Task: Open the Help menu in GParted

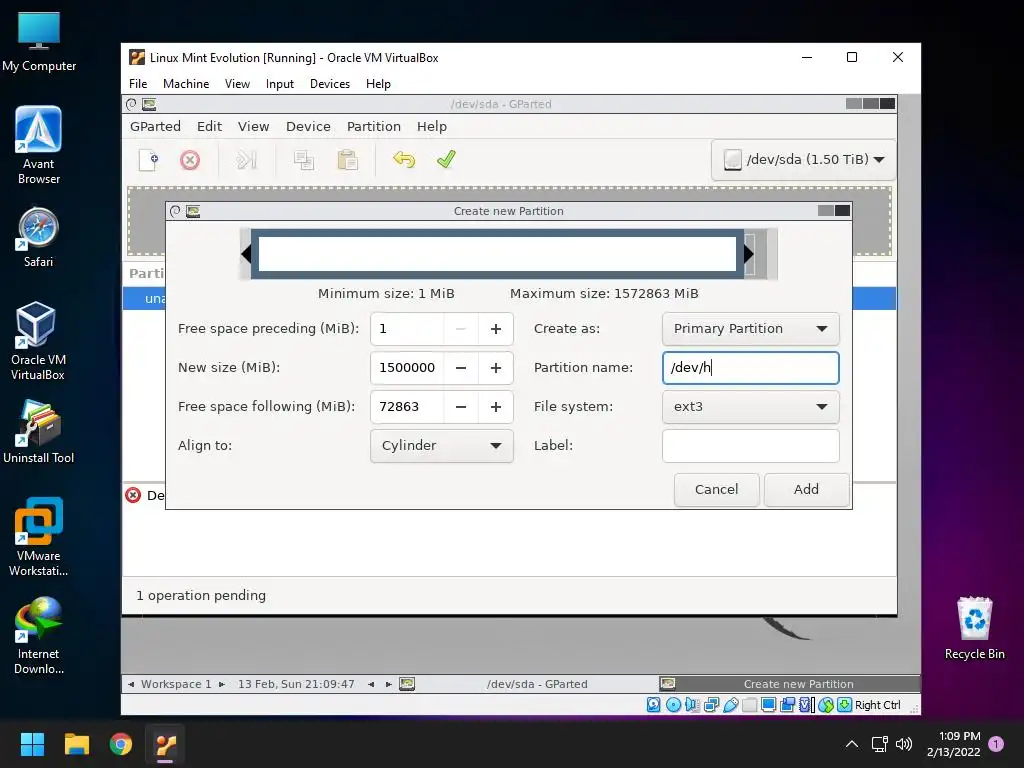Action: [x=432, y=127]
